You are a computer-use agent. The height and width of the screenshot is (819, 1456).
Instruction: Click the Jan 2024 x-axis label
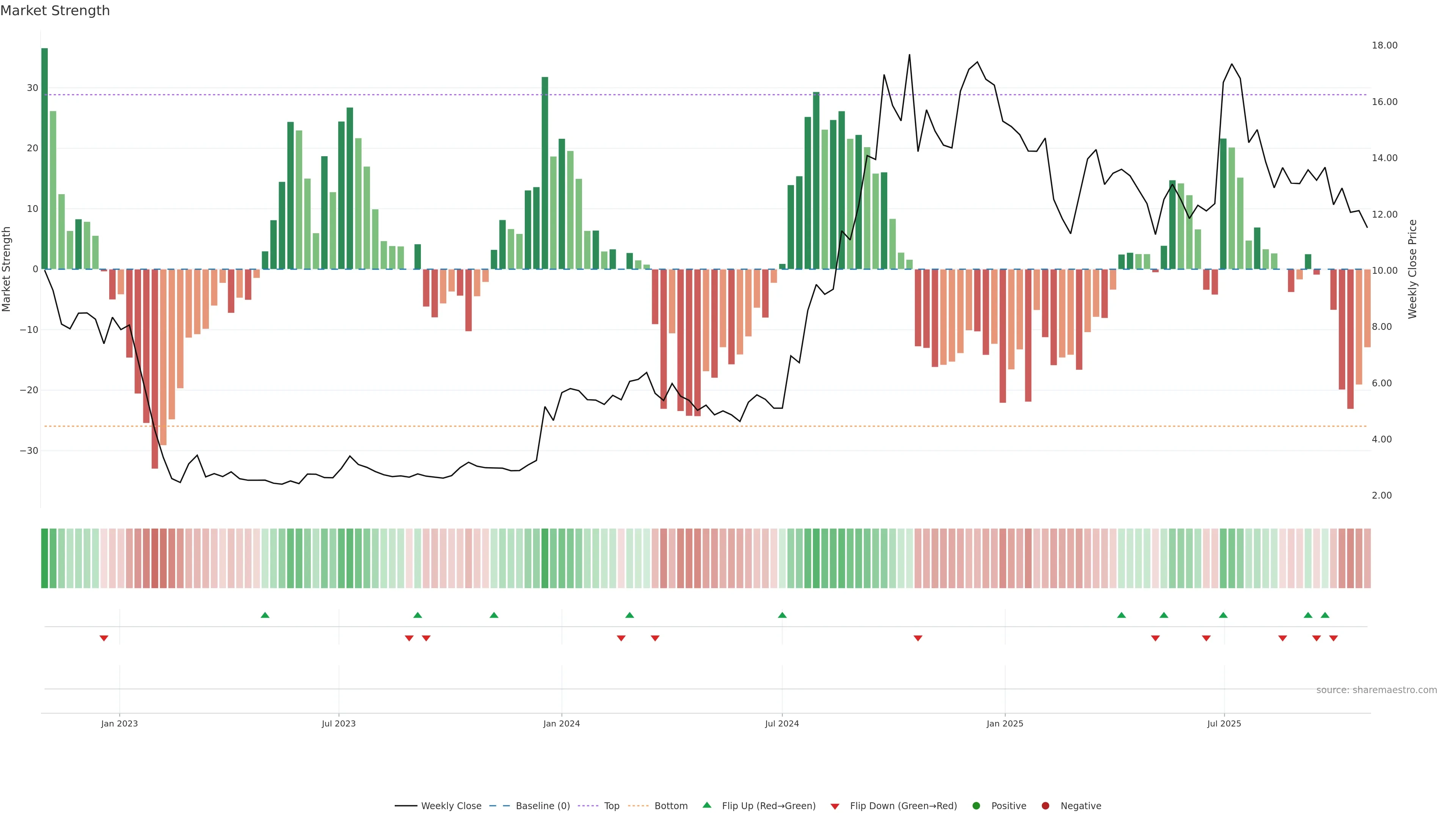click(561, 723)
